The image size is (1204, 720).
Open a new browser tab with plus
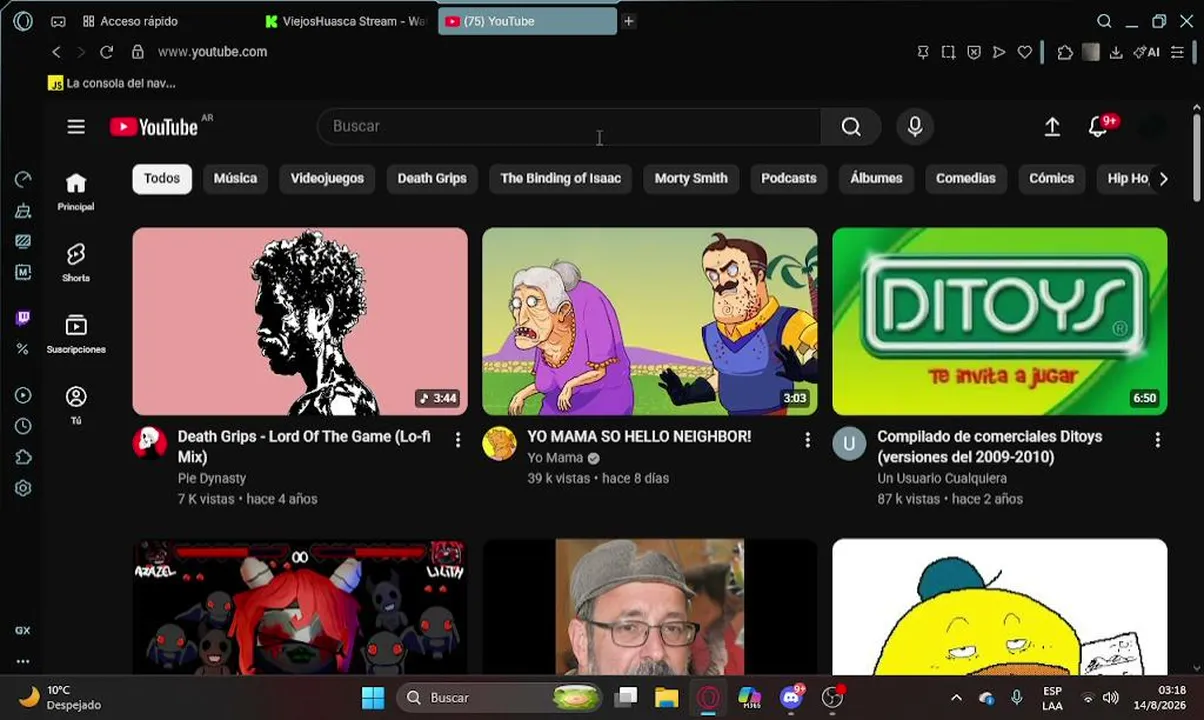coord(629,21)
